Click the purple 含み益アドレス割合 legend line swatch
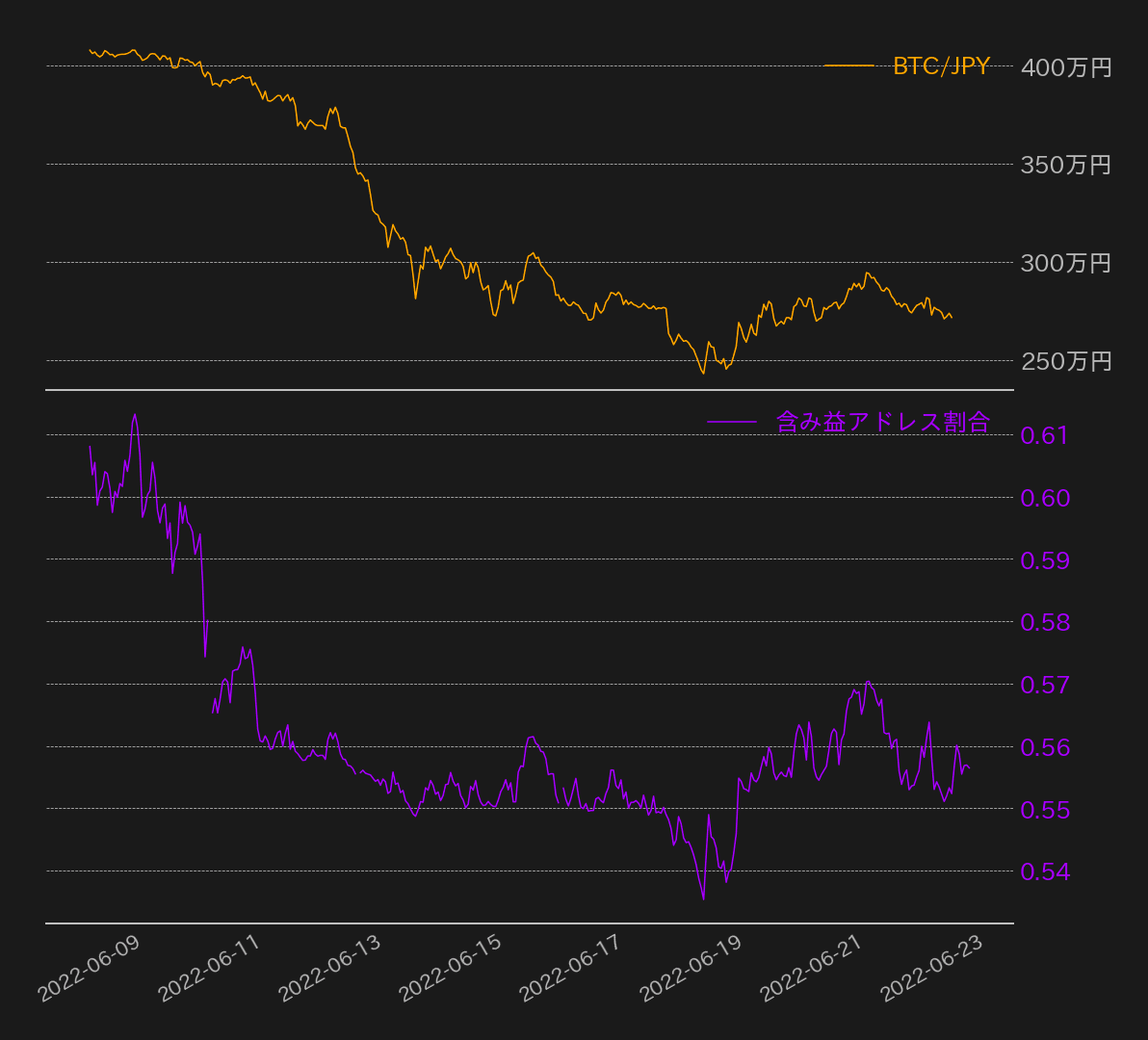This screenshot has height=1040, width=1148. [x=732, y=422]
